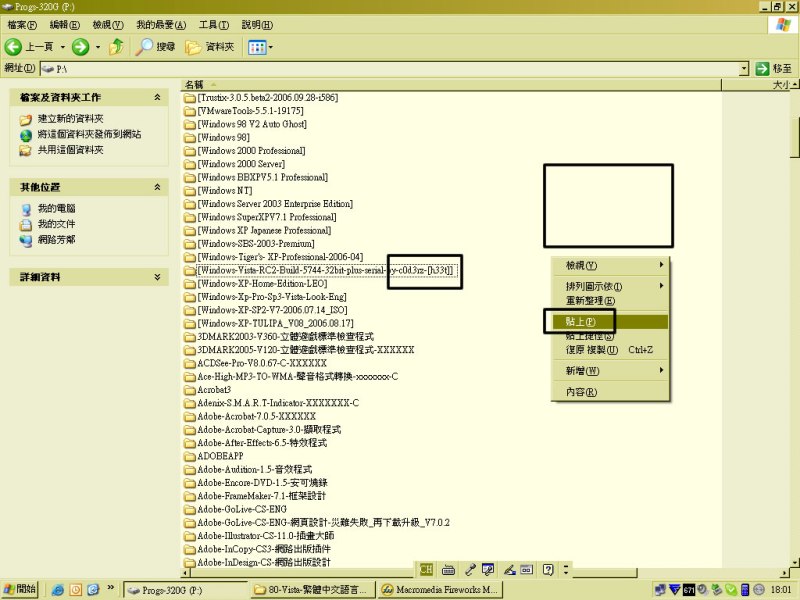Select the Adobe-Acrobat-7.0.5-XXXXXX folder name
Screen dimensions: 800x600
point(257,416)
